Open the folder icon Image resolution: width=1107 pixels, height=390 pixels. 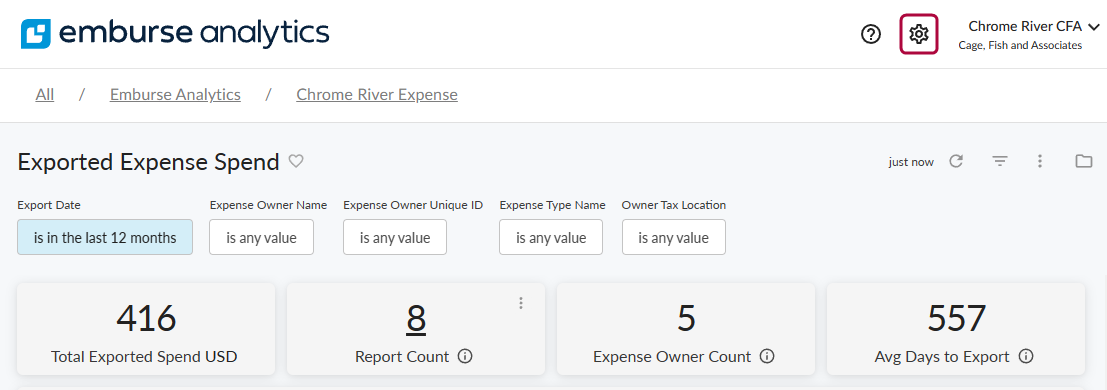pos(1084,161)
